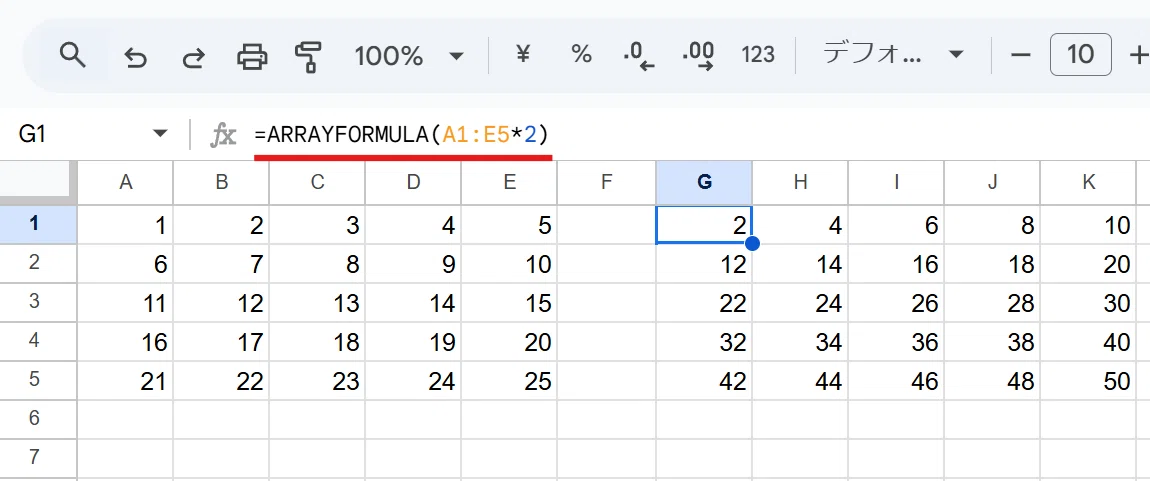Open the 100% zoom dropdown
This screenshot has height=481, width=1150.
(x=409, y=56)
